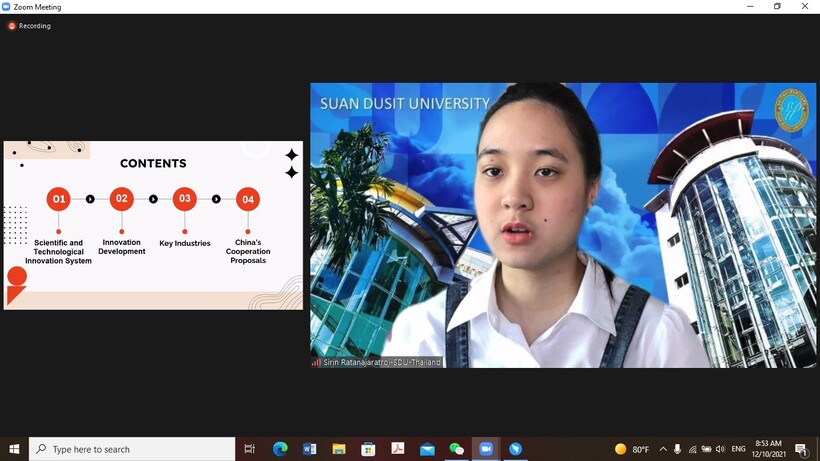
Task: Click the 80°F weather widget
Action: tap(632, 449)
